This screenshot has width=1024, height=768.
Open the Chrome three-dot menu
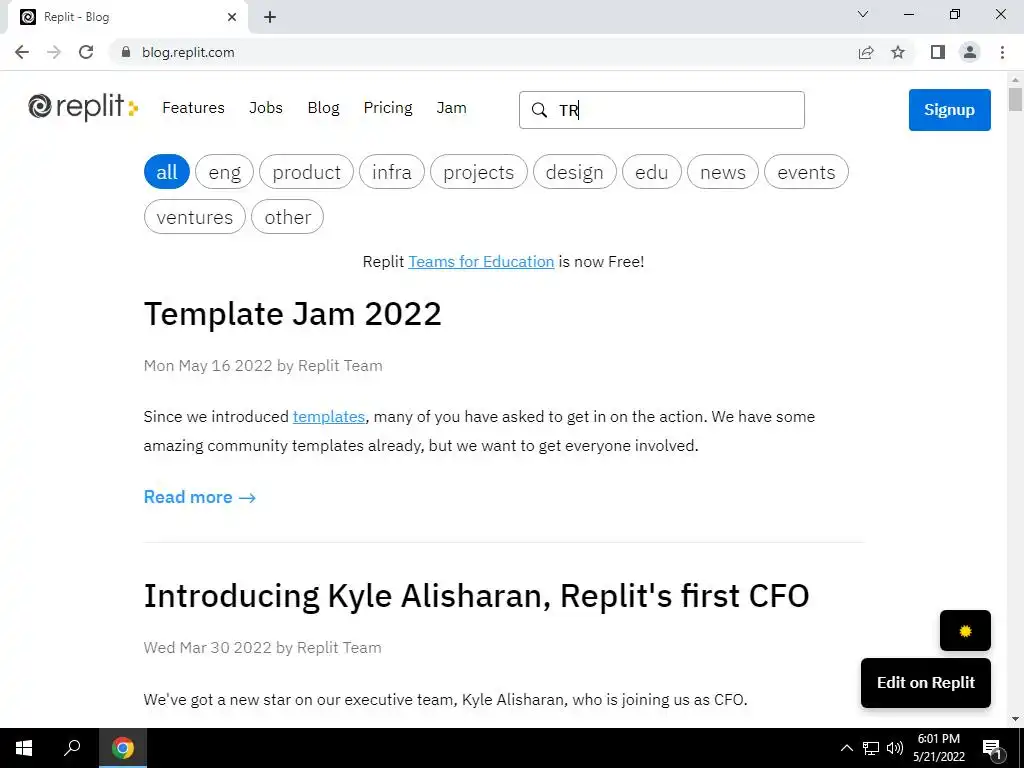tap(1002, 52)
